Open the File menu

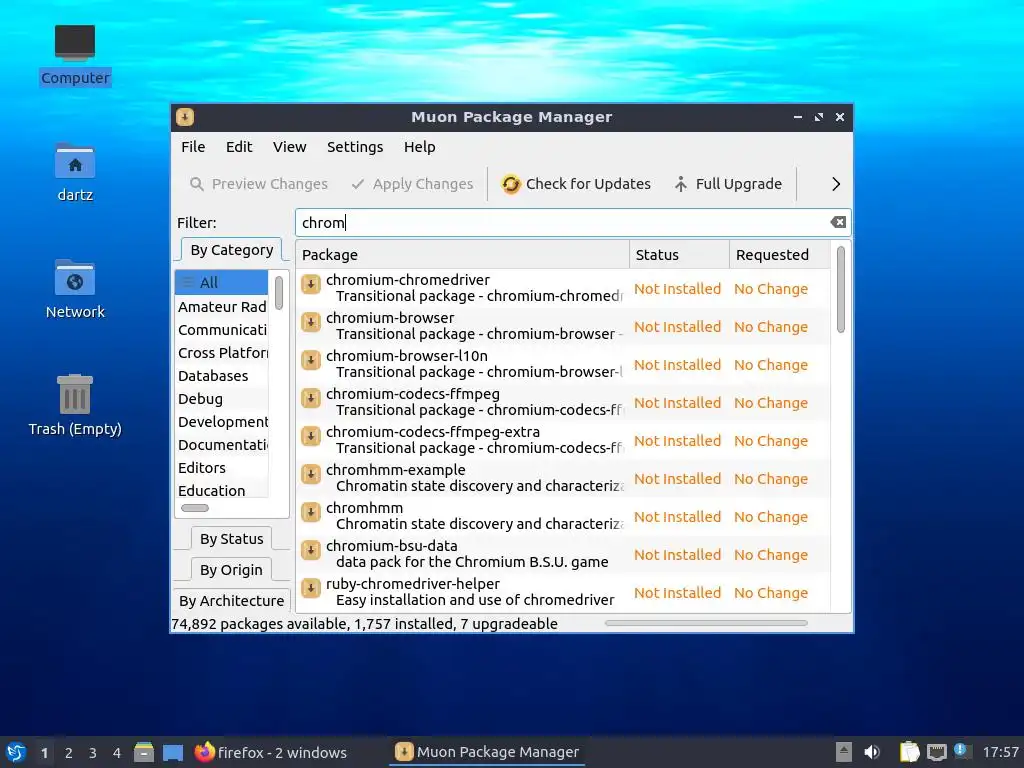coord(193,147)
